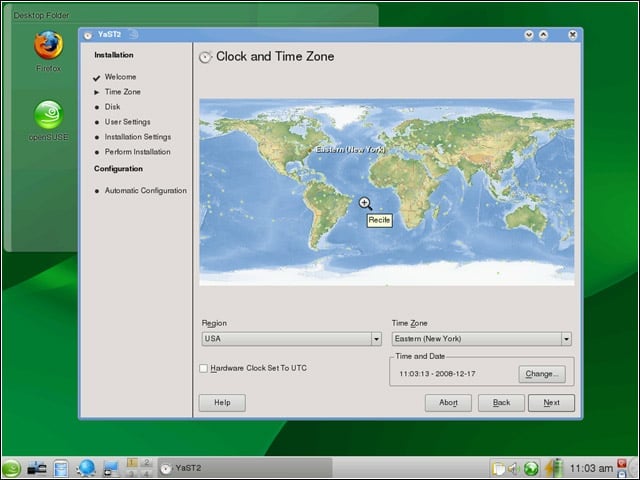
Task: Select the Installation Settings step
Action: (x=138, y=137)
